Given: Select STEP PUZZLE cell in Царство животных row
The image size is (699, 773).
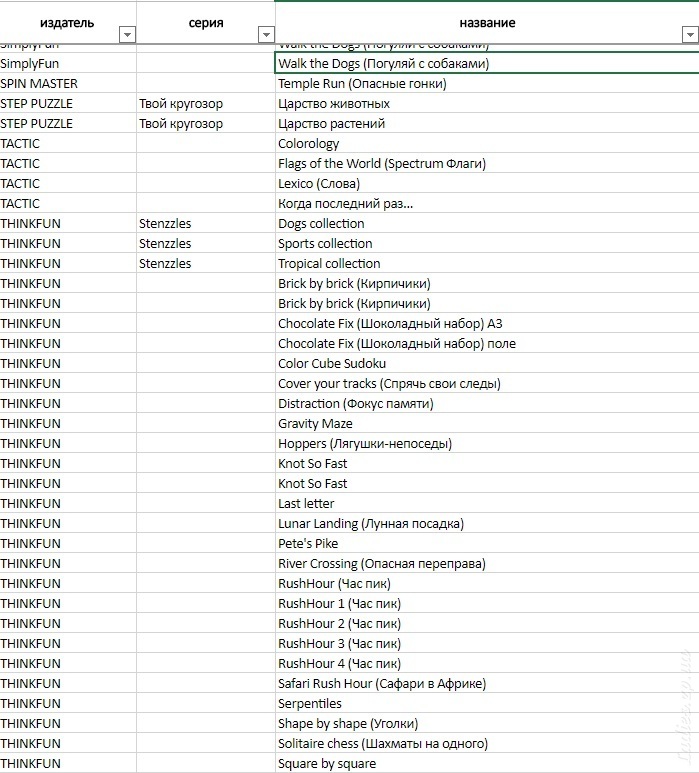Looking at the screenshot, I should [x=68, y=104].
